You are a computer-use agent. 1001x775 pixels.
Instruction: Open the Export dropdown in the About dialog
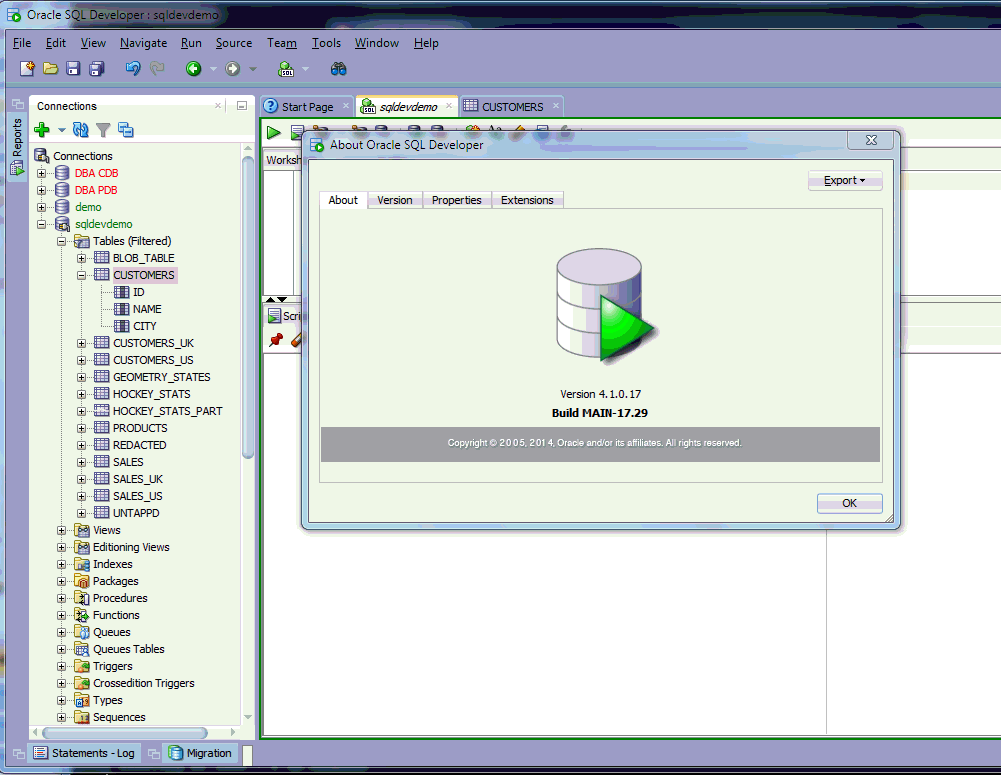[845, 180]
